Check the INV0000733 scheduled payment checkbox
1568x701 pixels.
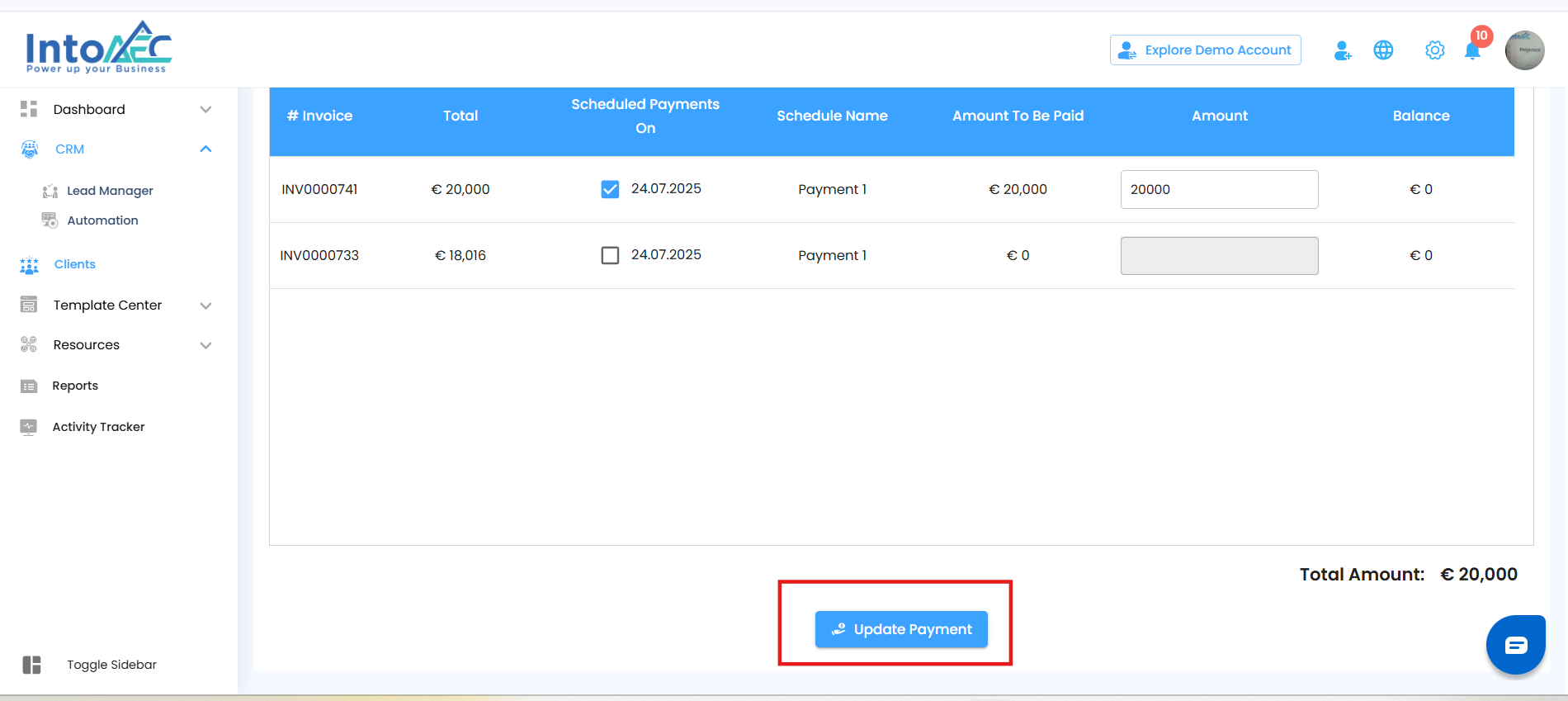[x=610, y=255]
